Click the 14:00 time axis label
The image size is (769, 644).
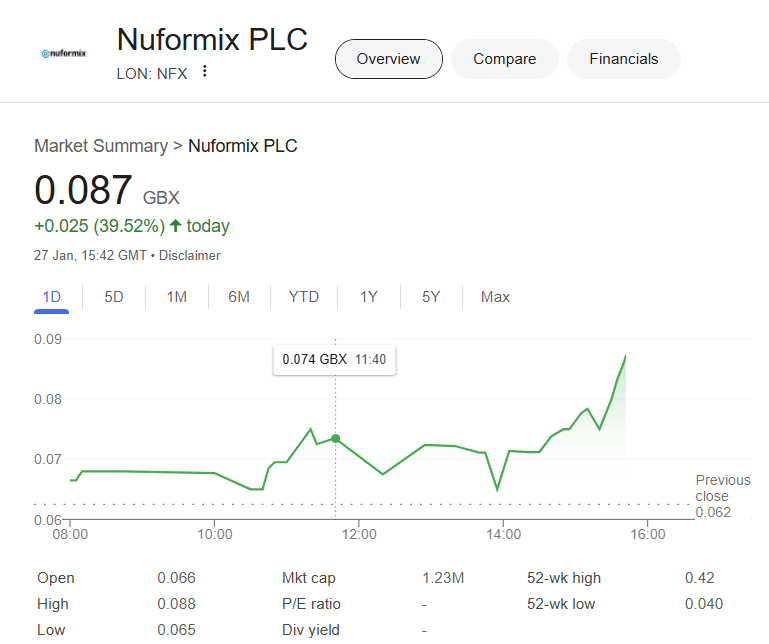tap(504, 534)
